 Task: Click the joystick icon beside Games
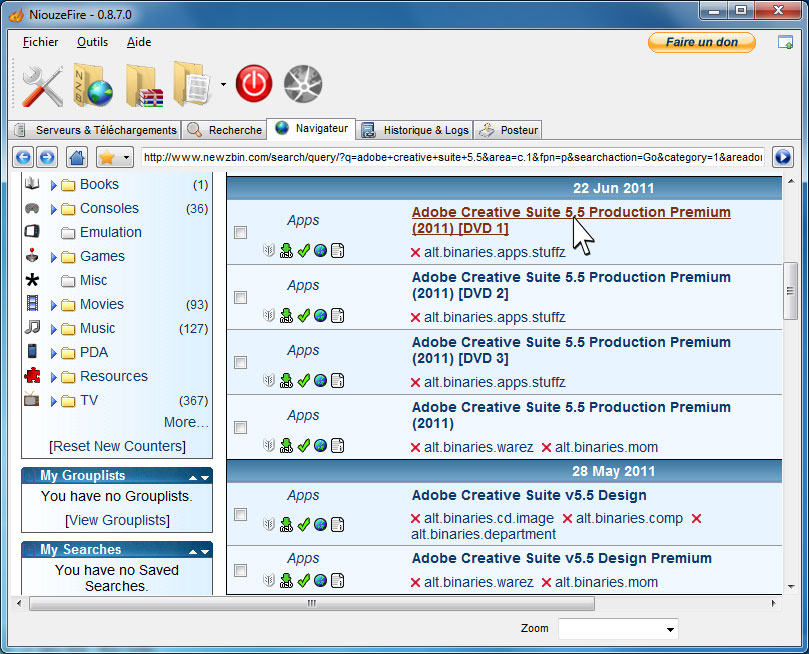coord(32,255)
